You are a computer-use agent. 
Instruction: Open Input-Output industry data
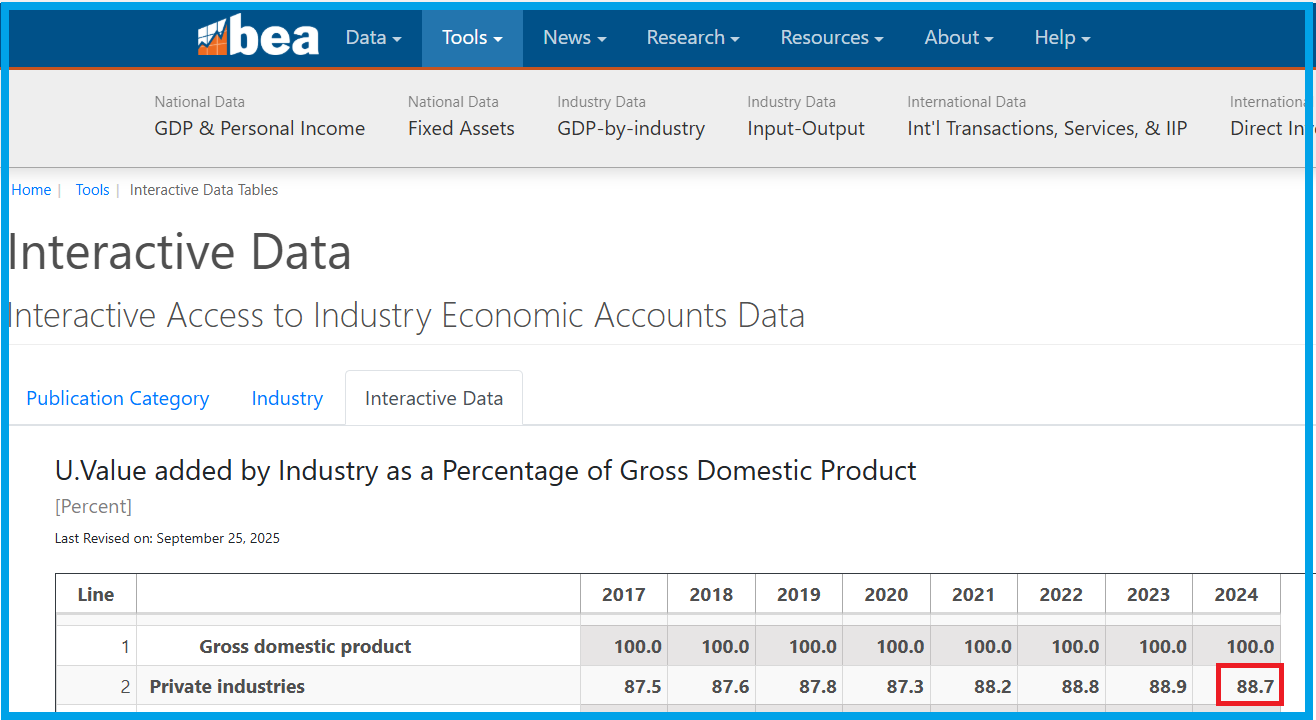pos(805,128)
